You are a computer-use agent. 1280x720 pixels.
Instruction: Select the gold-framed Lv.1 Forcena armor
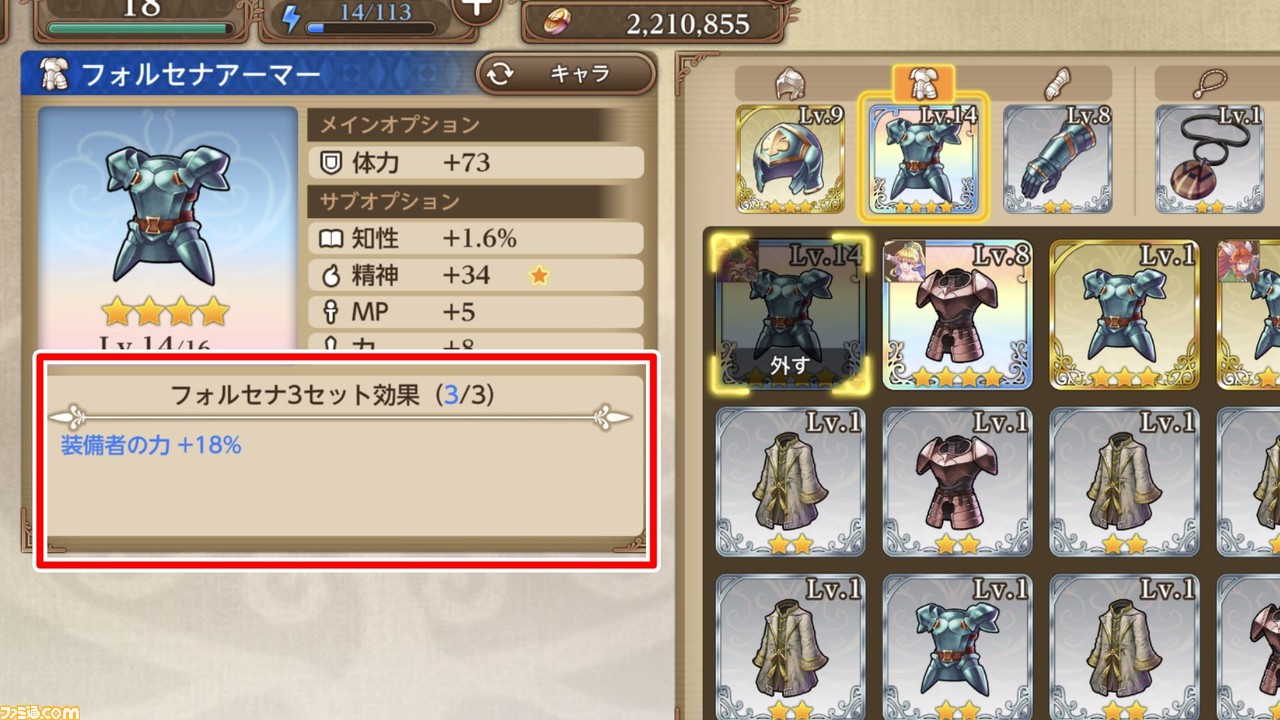pyautogui.click(x=1124, y=314)
